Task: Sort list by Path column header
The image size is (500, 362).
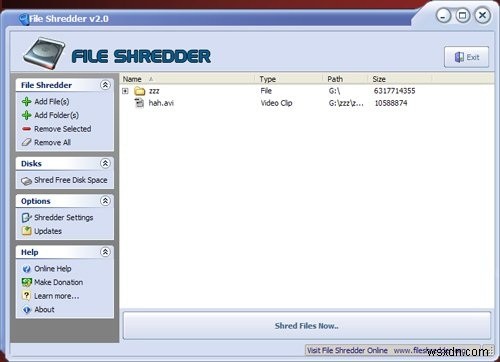Action: point(345,79)
